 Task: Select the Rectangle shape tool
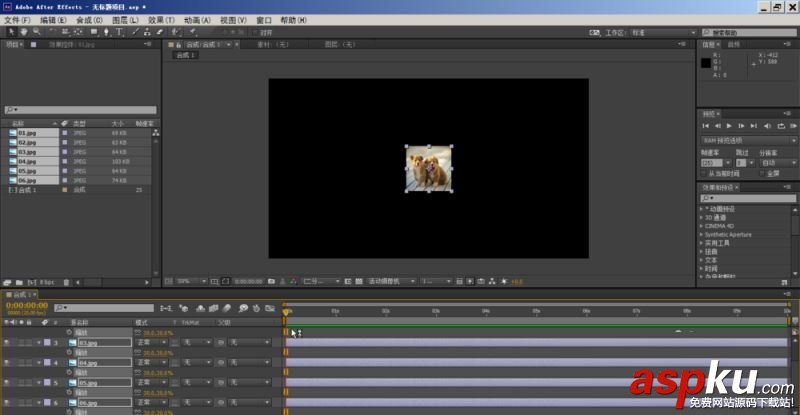pyautogui.click(x=94, y=32)
